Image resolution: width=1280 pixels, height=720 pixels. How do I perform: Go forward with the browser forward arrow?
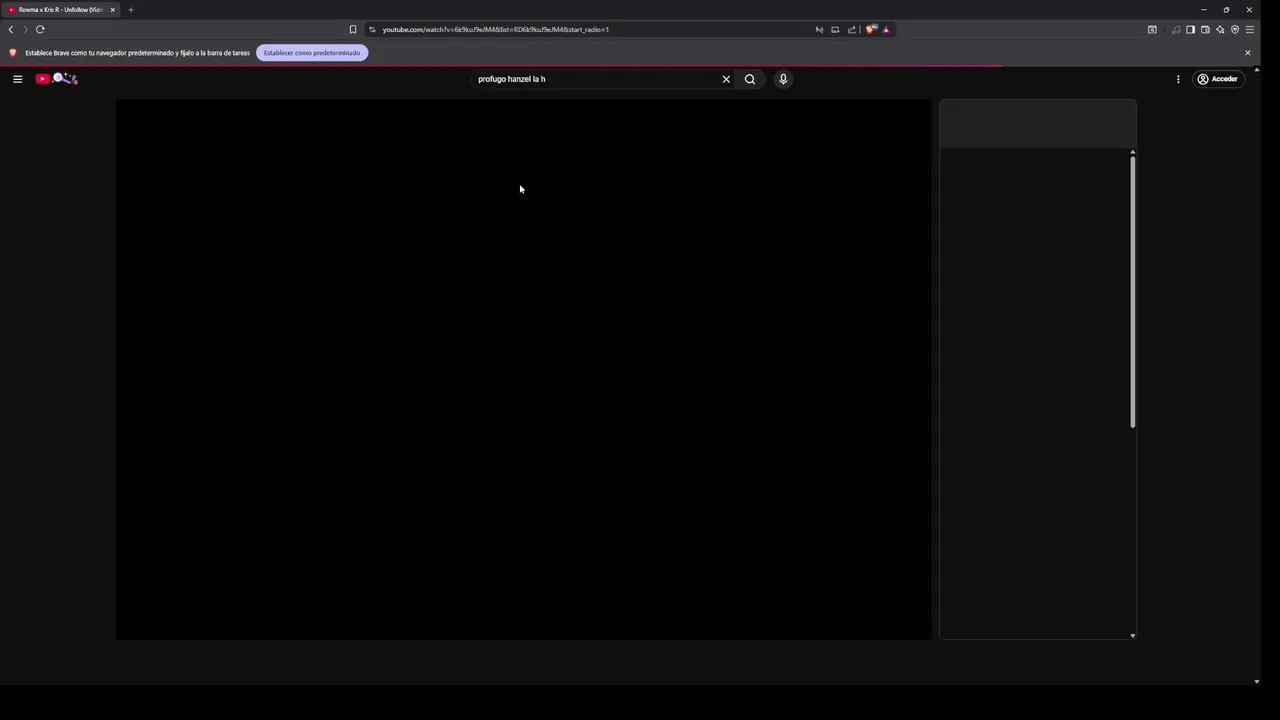click(x=25, y=29)
